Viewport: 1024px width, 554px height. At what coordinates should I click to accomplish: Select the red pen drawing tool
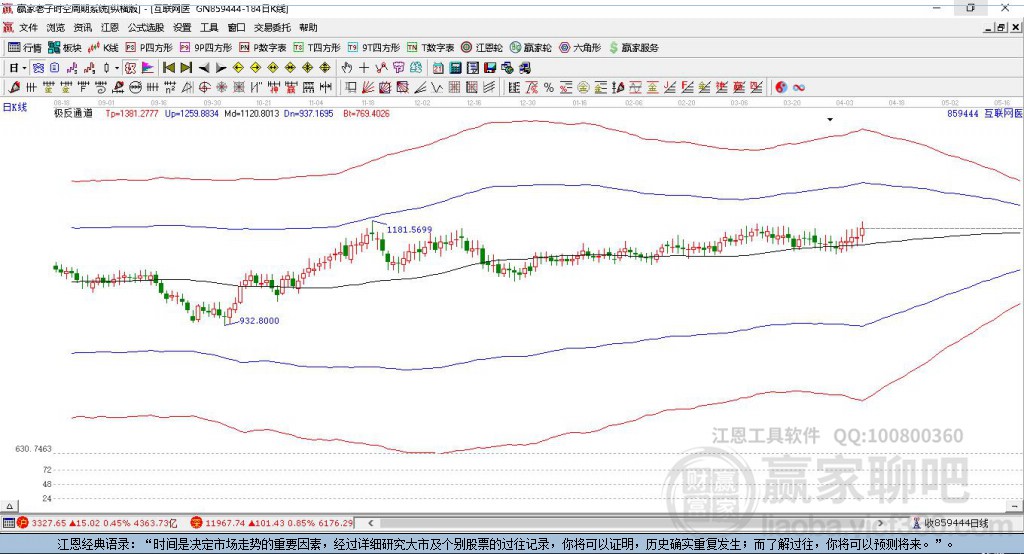tap(14, 88)
